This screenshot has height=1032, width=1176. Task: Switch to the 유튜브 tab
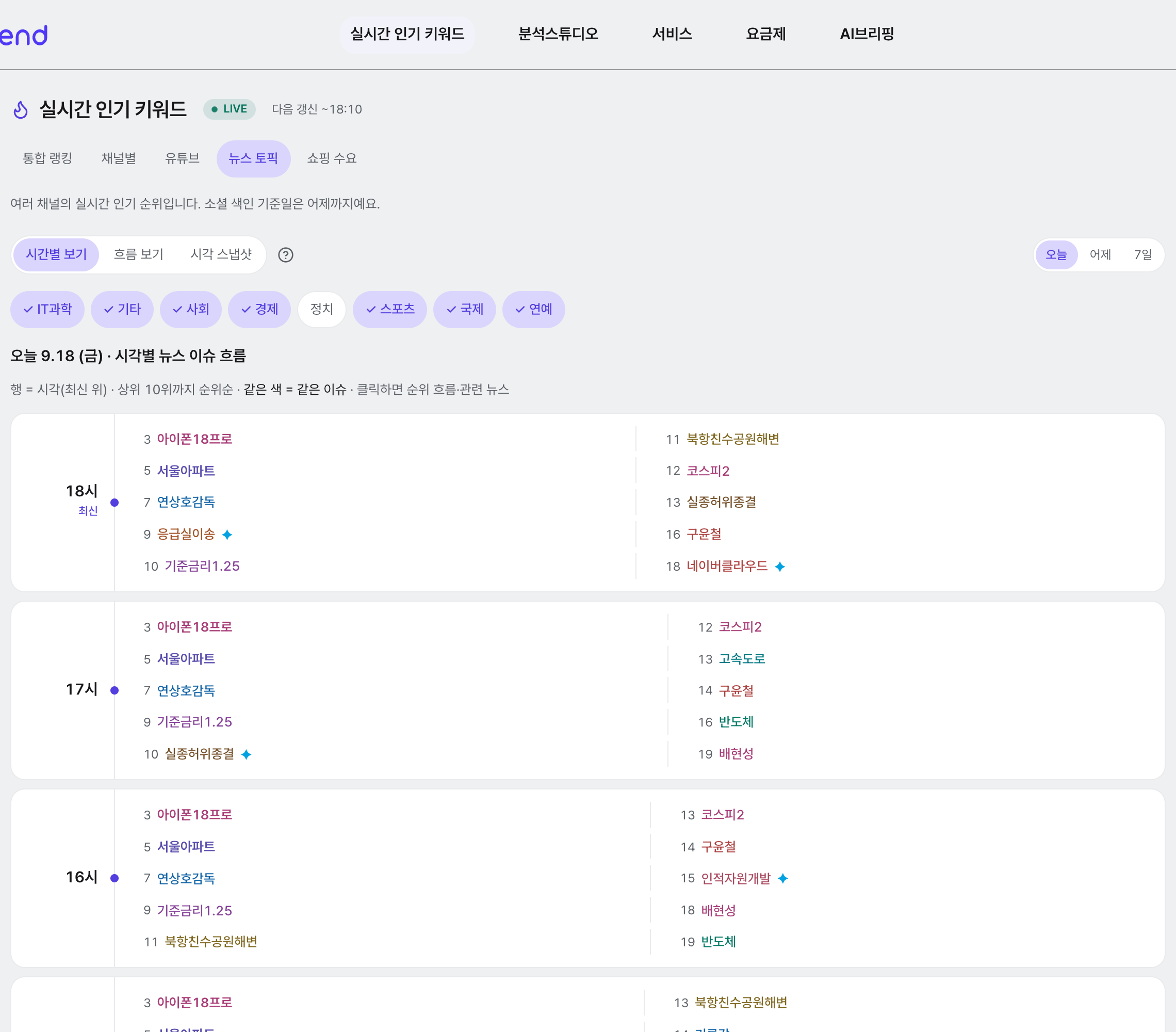coord(183,158)
